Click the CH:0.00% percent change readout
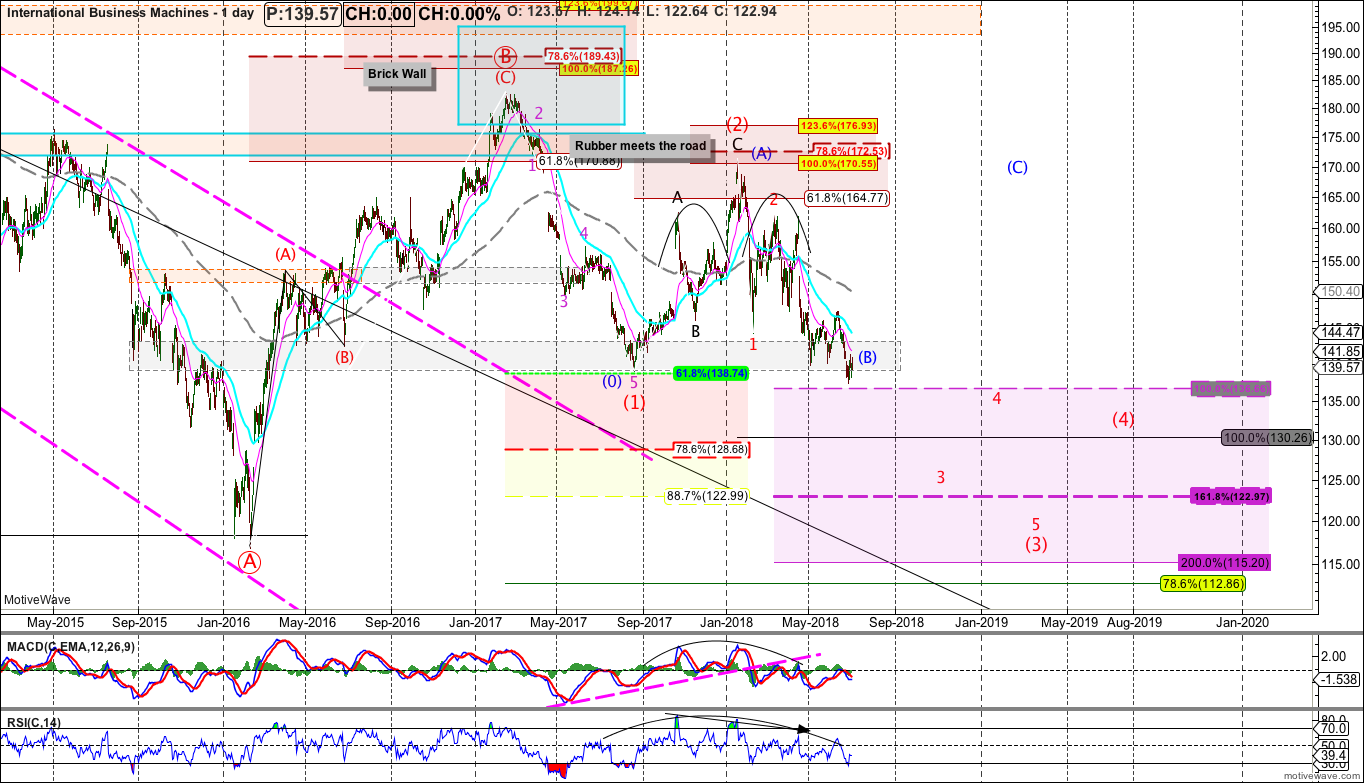 [459, 14]
